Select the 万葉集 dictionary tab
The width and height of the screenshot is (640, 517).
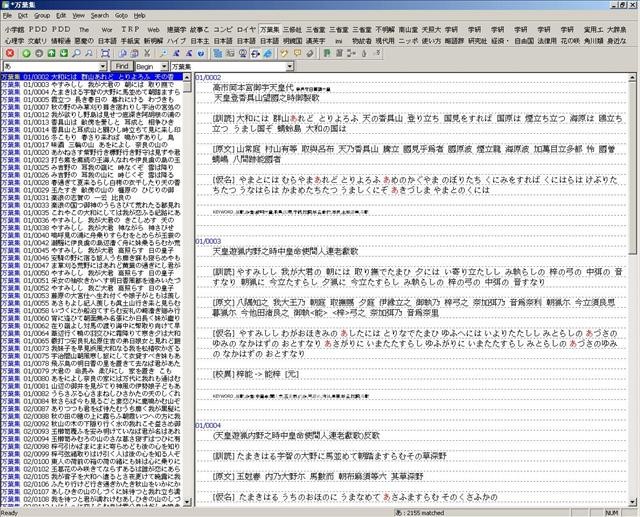[x=269, y=30]
